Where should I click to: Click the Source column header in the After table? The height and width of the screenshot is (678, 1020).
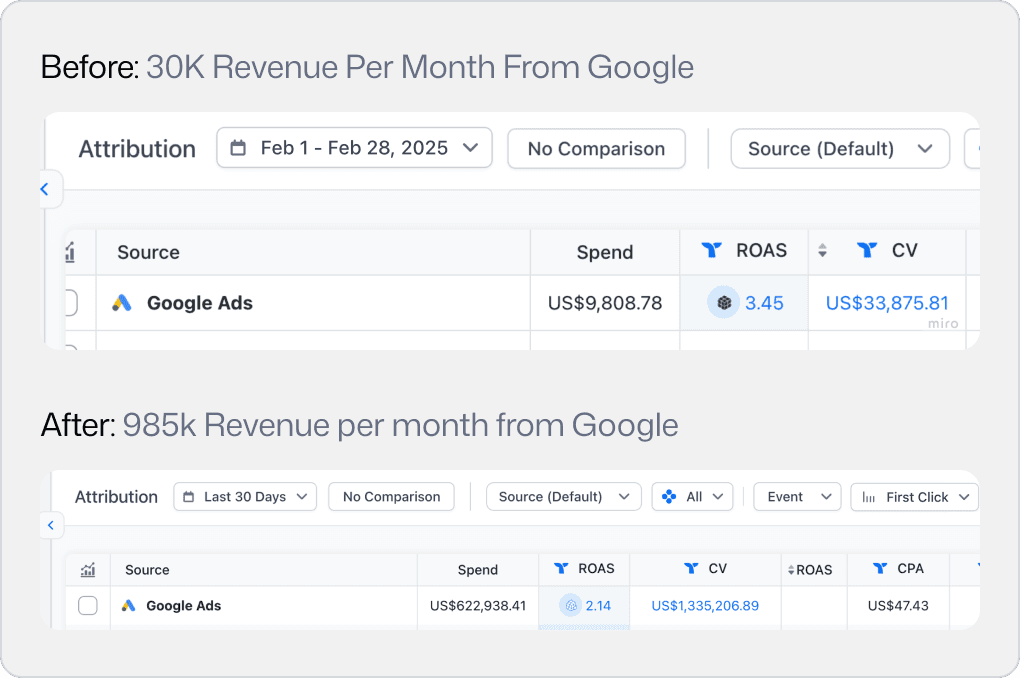[147, 570]
